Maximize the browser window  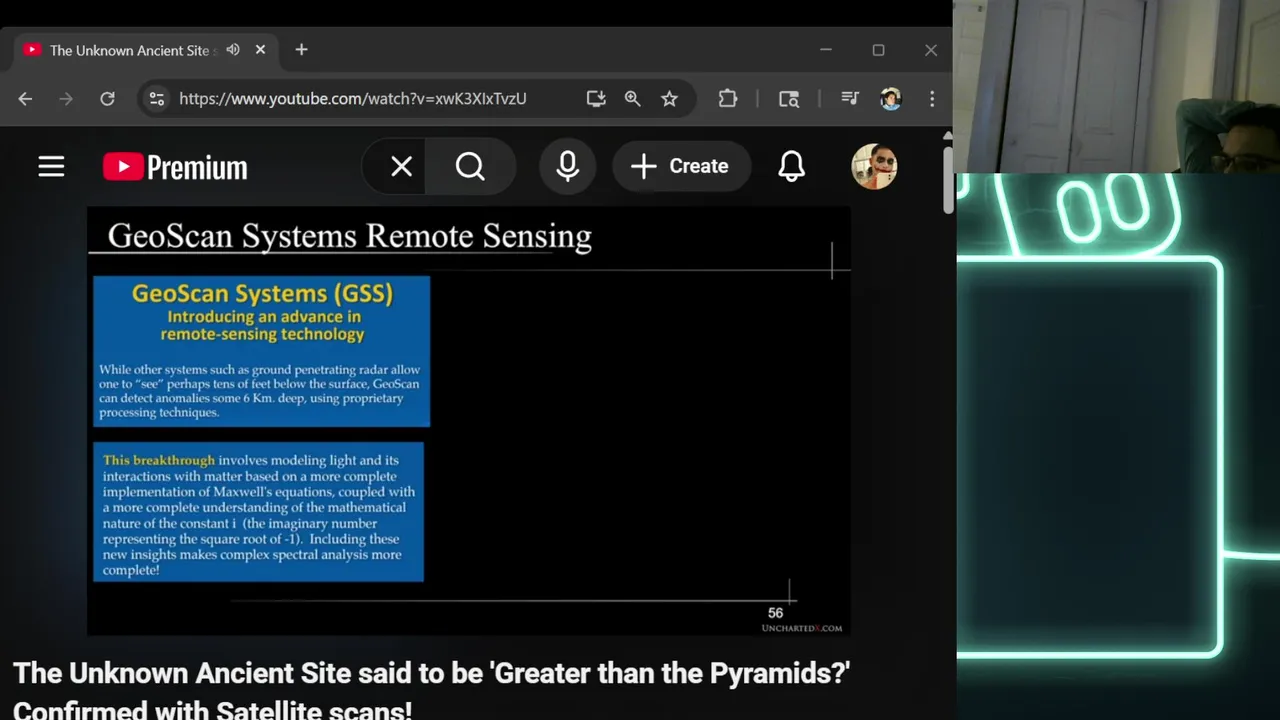click(878, 50)
